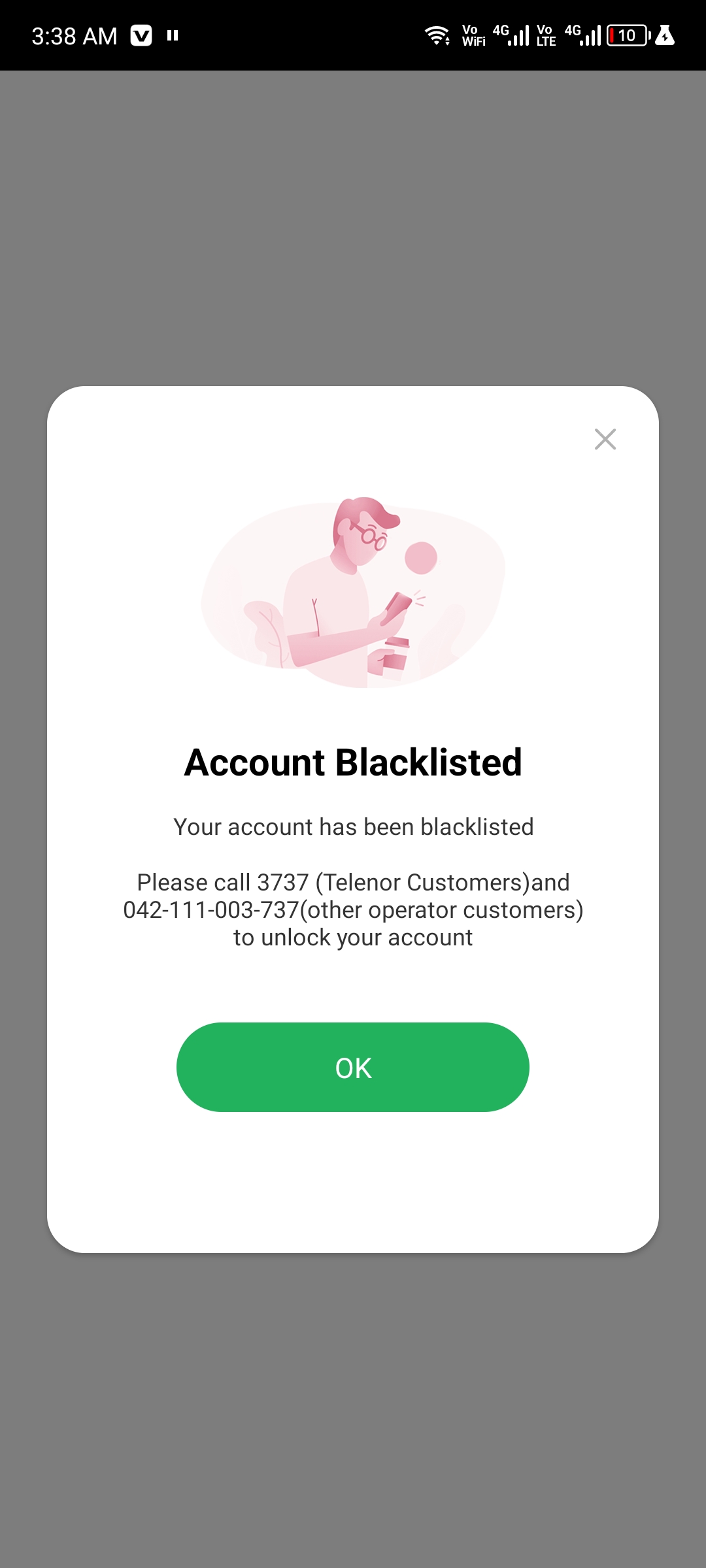
Task: Tap the first 4G signal bars
Action: click(x=511, y=35)
